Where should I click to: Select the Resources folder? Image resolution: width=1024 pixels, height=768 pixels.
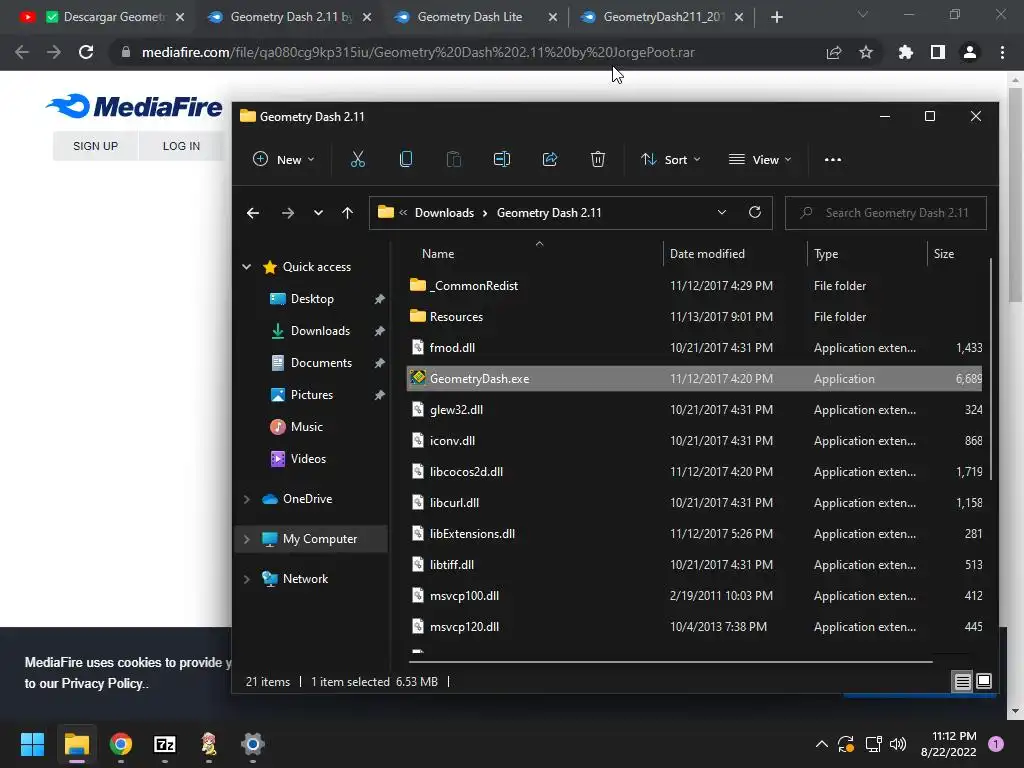pyautogui.click(x=694, y=317)
